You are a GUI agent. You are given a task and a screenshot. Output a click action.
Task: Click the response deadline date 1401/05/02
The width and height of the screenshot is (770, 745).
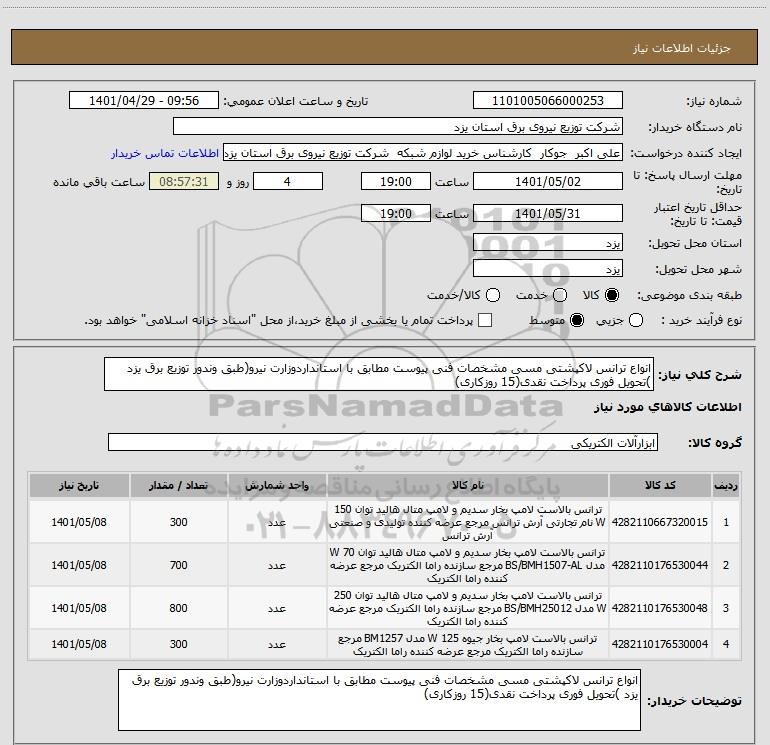[x=548, y=181]
